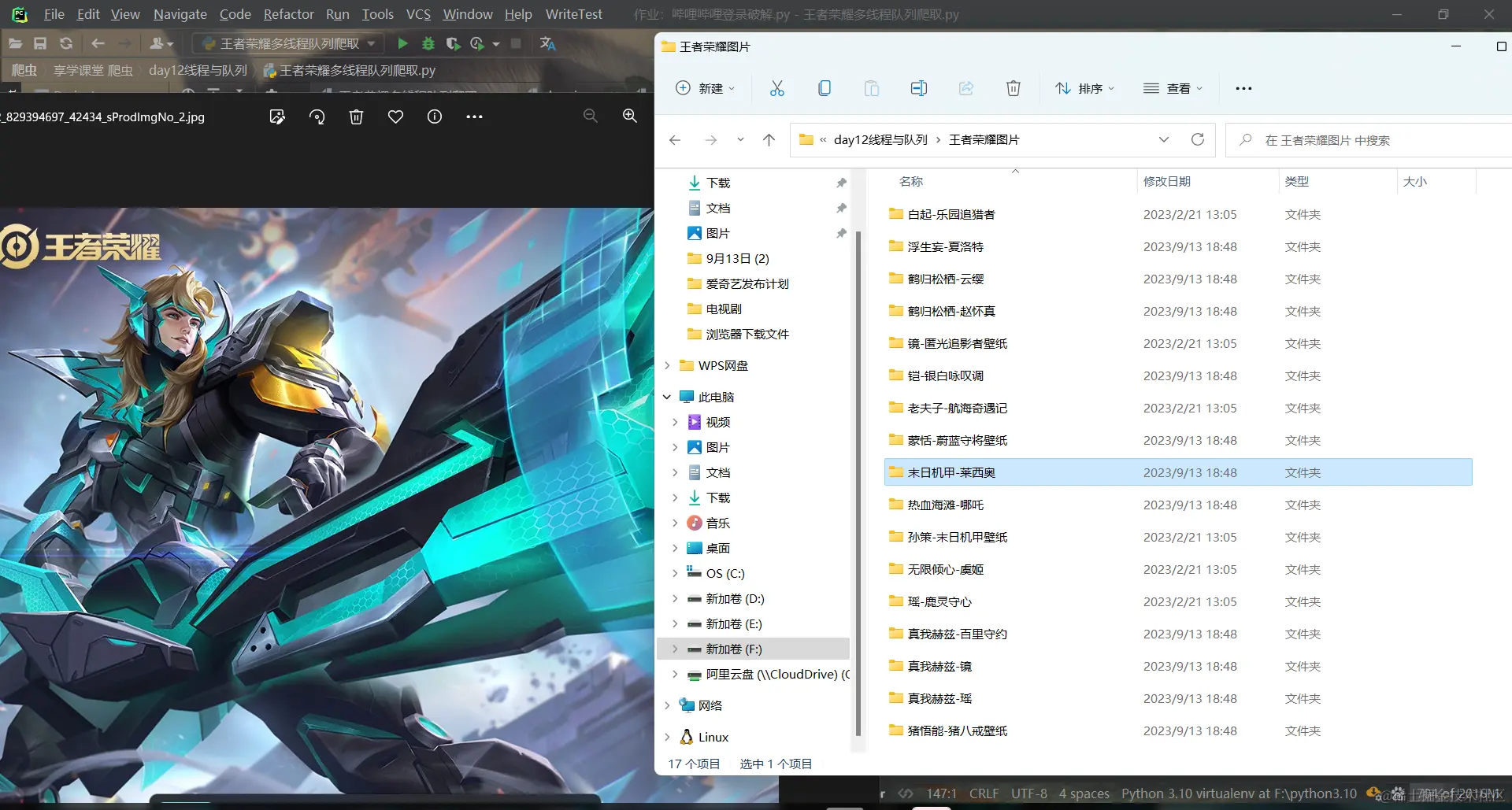Click the Python 3.10 virtualenv interpreter status
This screenshot has height=810, width=1512.
click(x=1240, y=793)
